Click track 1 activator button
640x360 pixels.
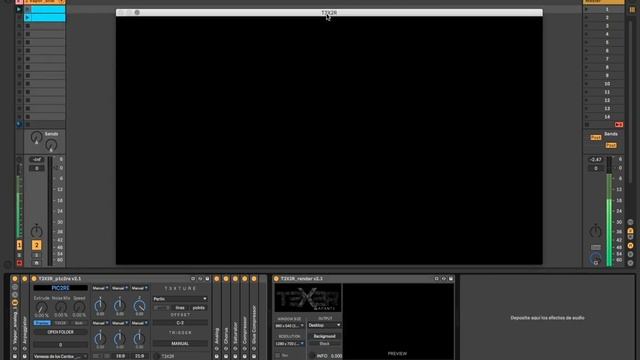point(19,245)
